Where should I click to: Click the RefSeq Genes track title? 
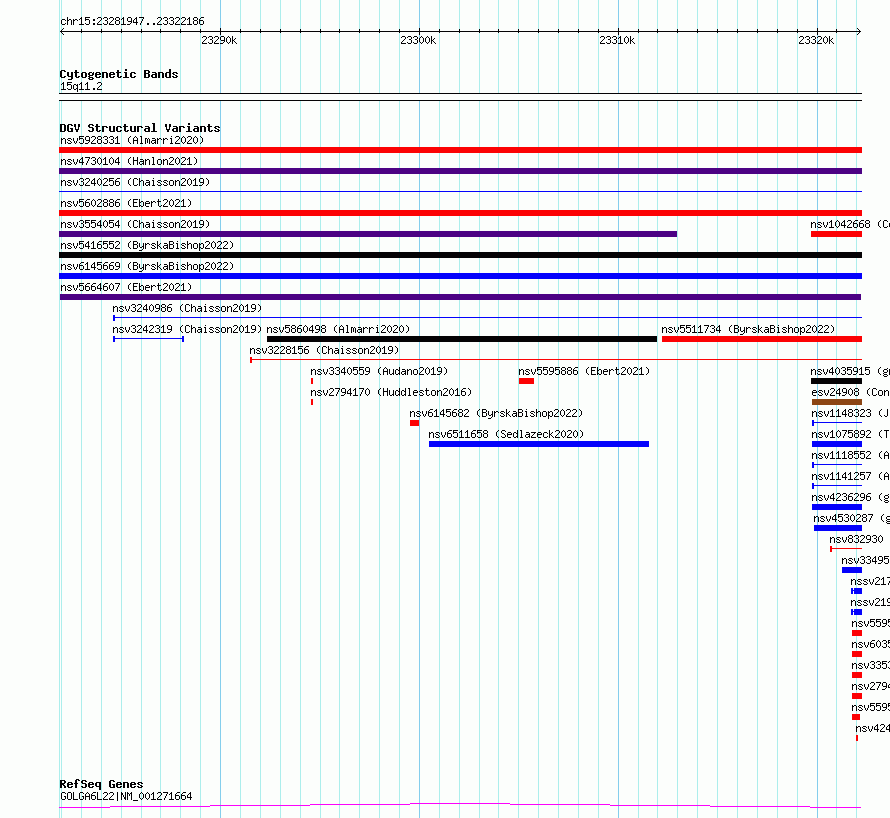pyautogui.click(x=101, y=784)
